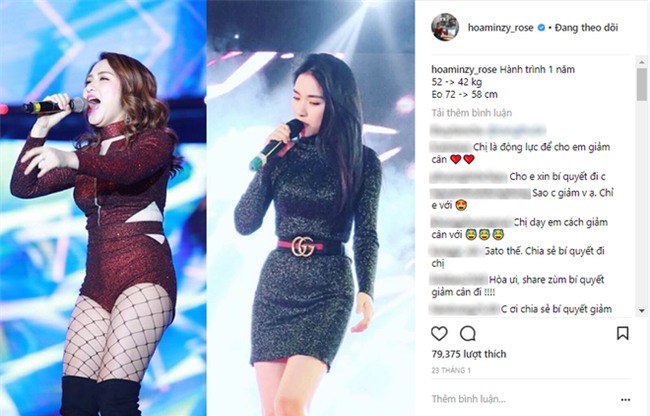Click the right photo in gray dress
The height and width of the screenshot is (416, 650).
310,208
